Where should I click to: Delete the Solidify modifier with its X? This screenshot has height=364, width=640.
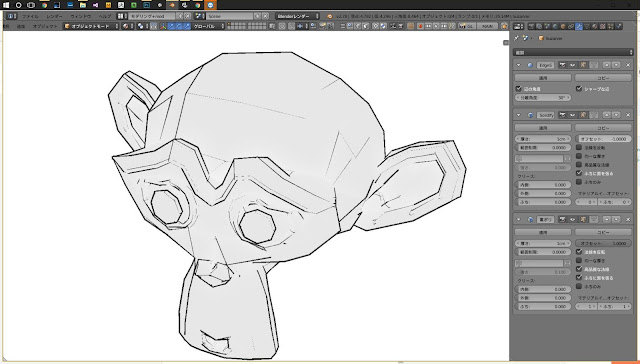pos(628,115)
